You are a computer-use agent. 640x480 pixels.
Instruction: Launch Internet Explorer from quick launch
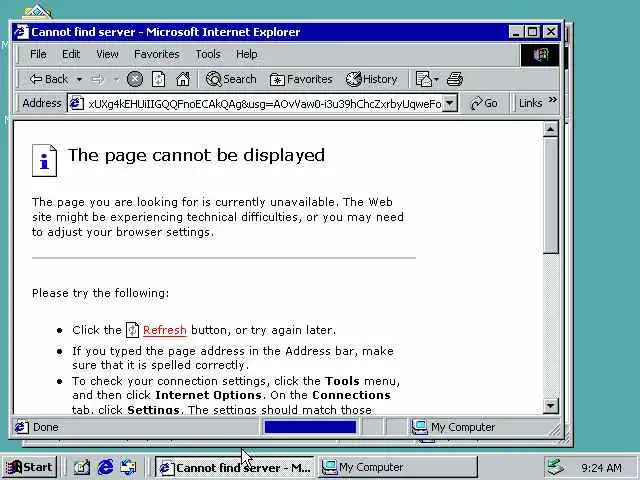105,467
